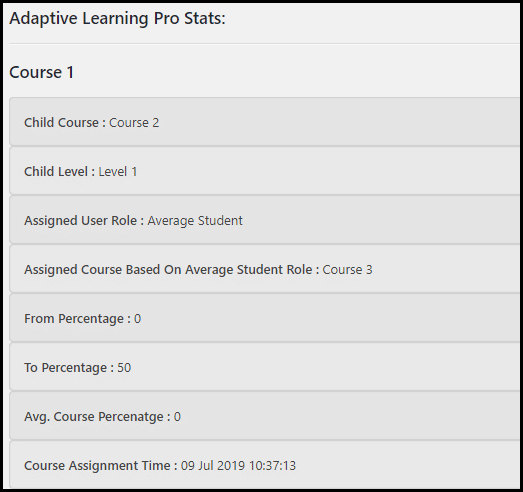This screenshot has height=492, width=523.
Task: Select the Course 1 section title
Action: pos(42,72)
